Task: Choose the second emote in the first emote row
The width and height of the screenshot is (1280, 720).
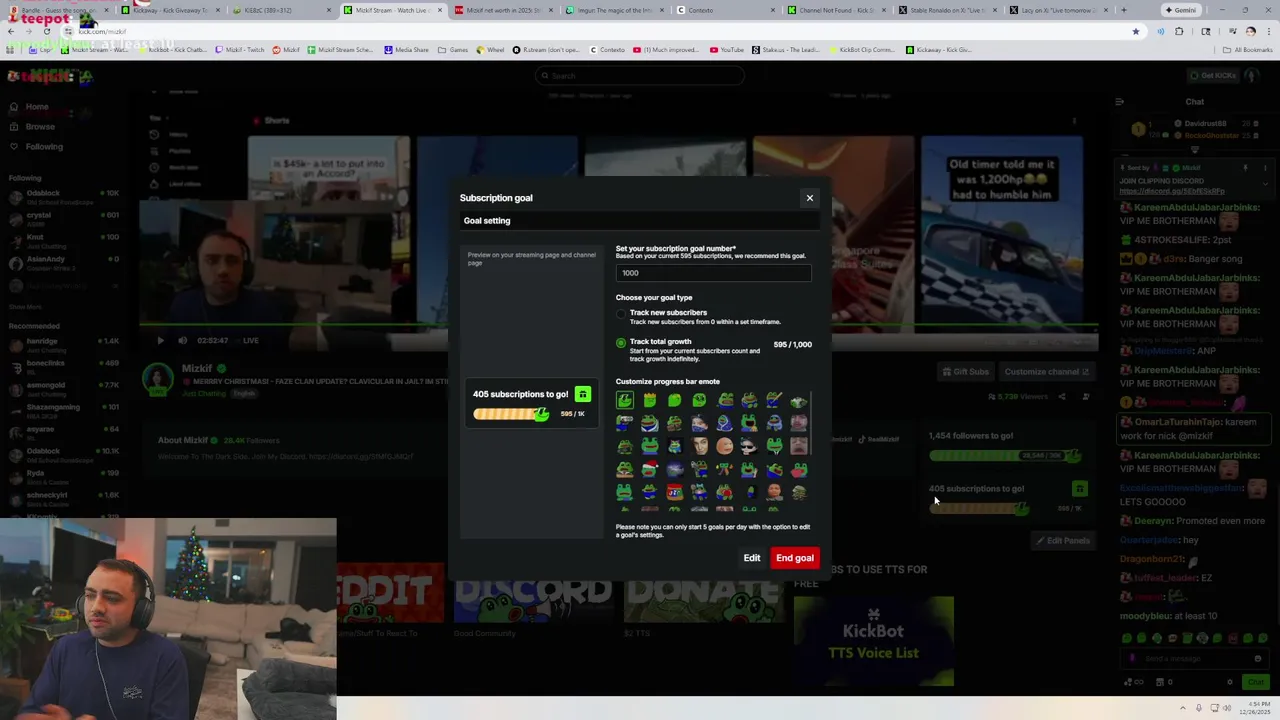Action: pos(650,400)
